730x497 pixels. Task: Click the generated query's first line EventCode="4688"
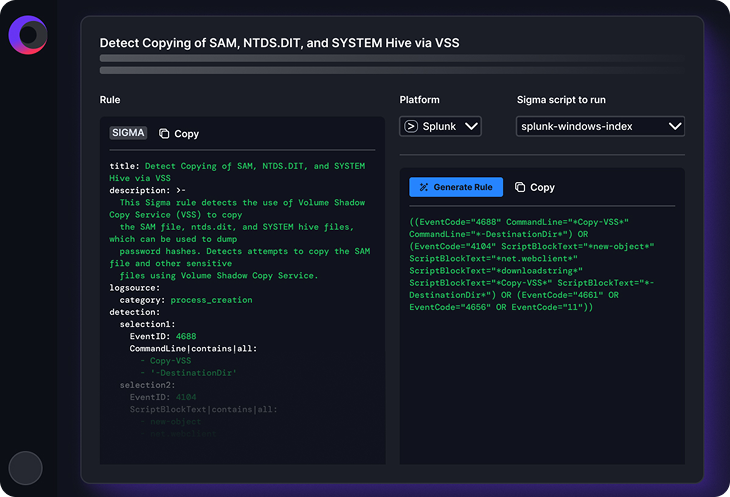[519, 222]
